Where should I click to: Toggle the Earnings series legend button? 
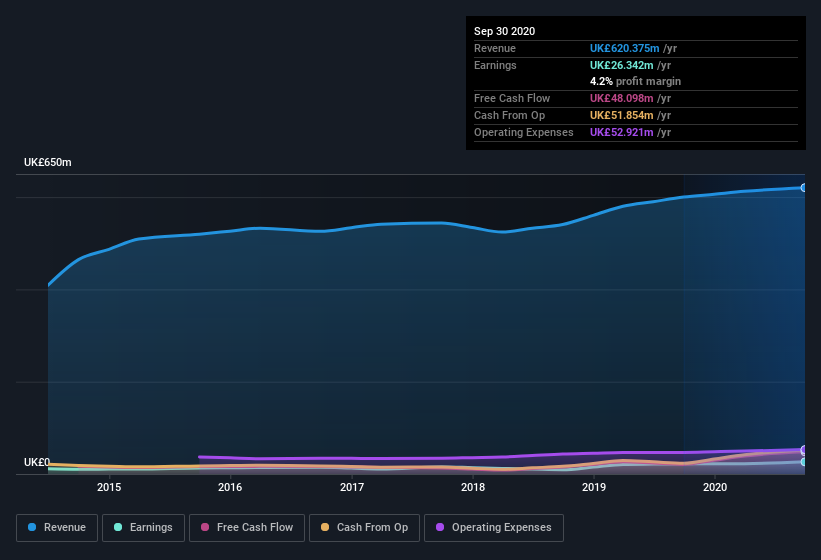click(143, 528)
